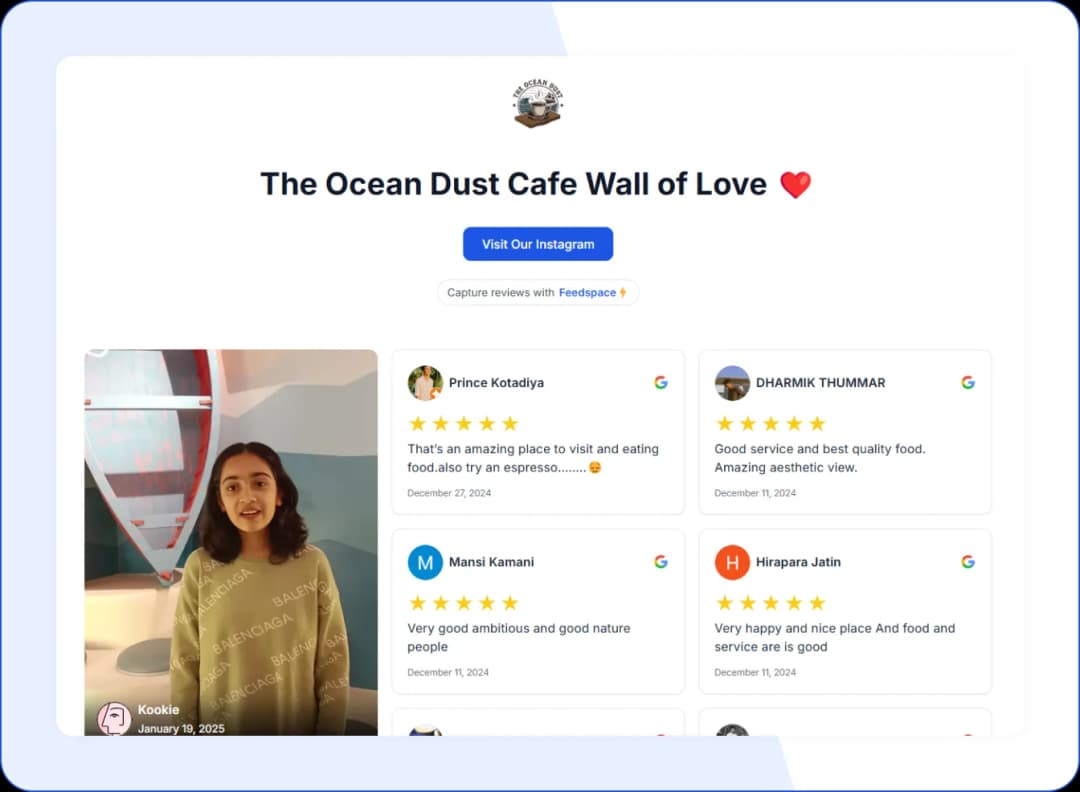Click Hirapara Jatin's five-star rating
1080x792 pixels.
coord(770,602)
